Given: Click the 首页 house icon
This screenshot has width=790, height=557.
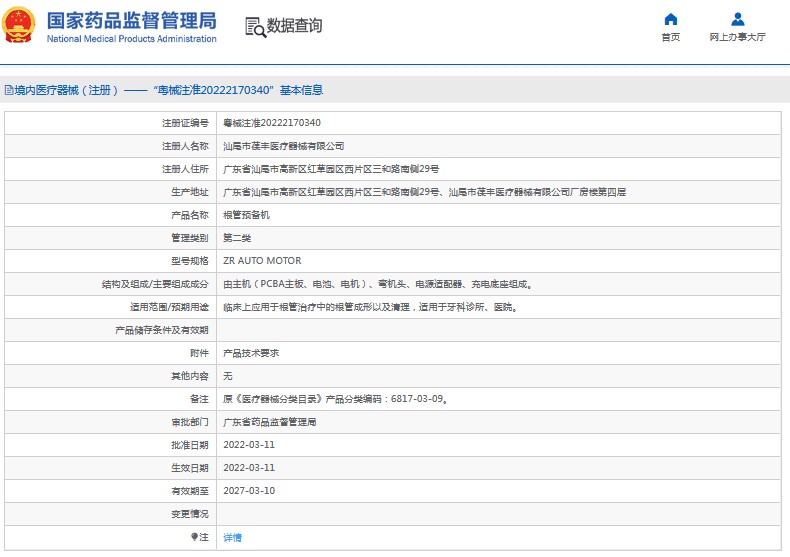Looking at the screenshot, I should [671, 19].
